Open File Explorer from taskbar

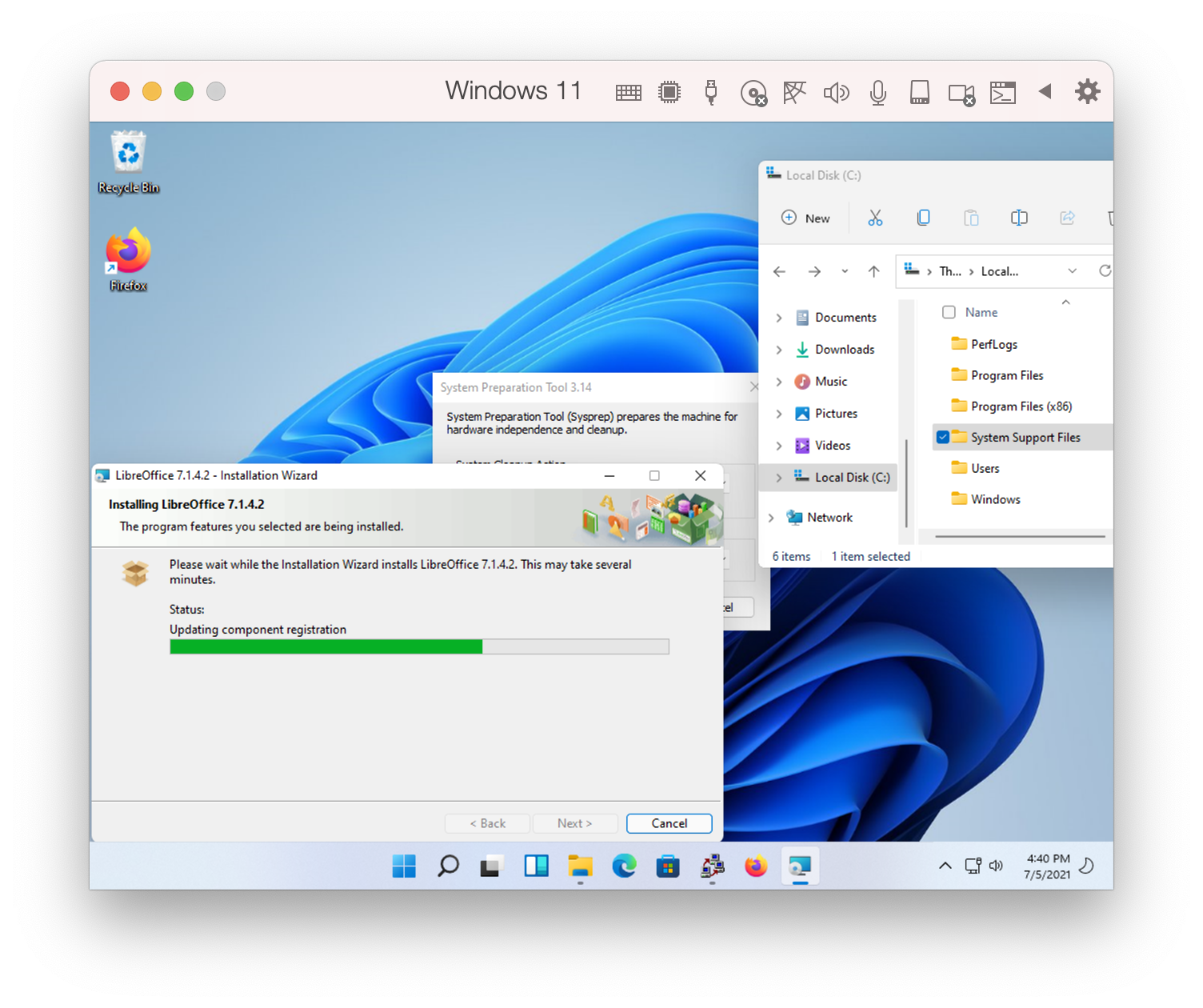tap(580, 866)
